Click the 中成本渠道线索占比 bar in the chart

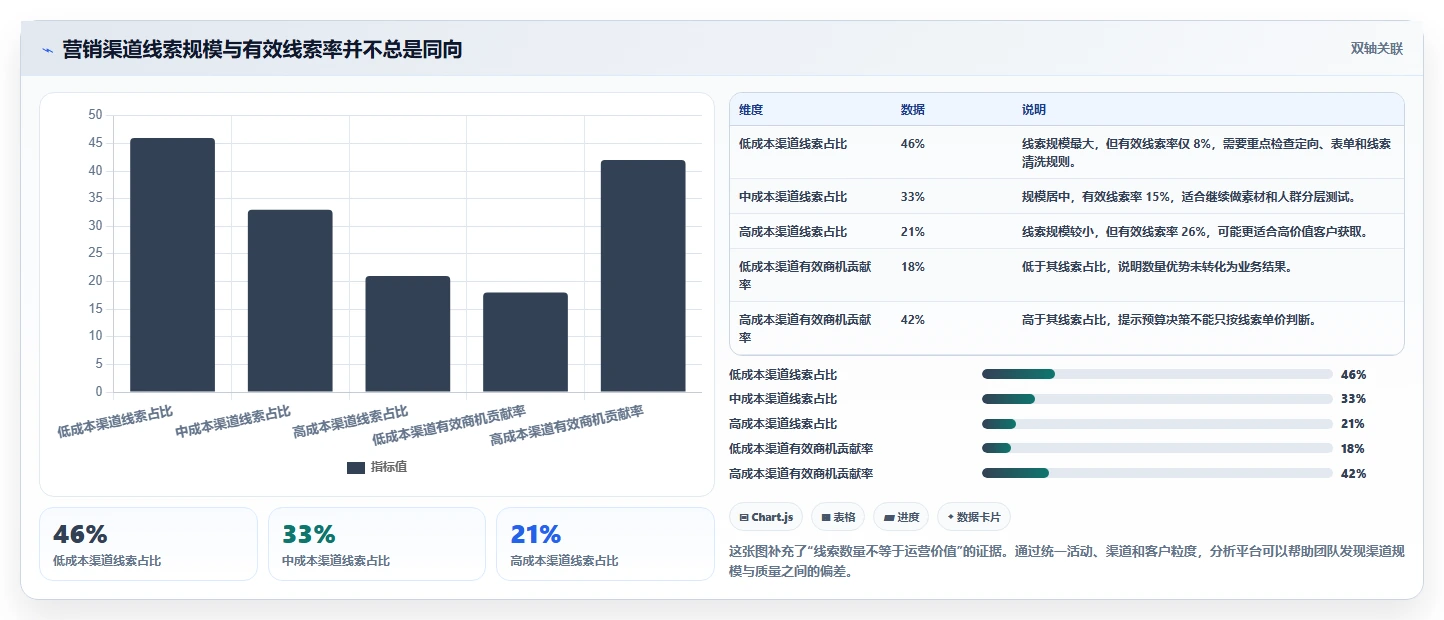290,301
